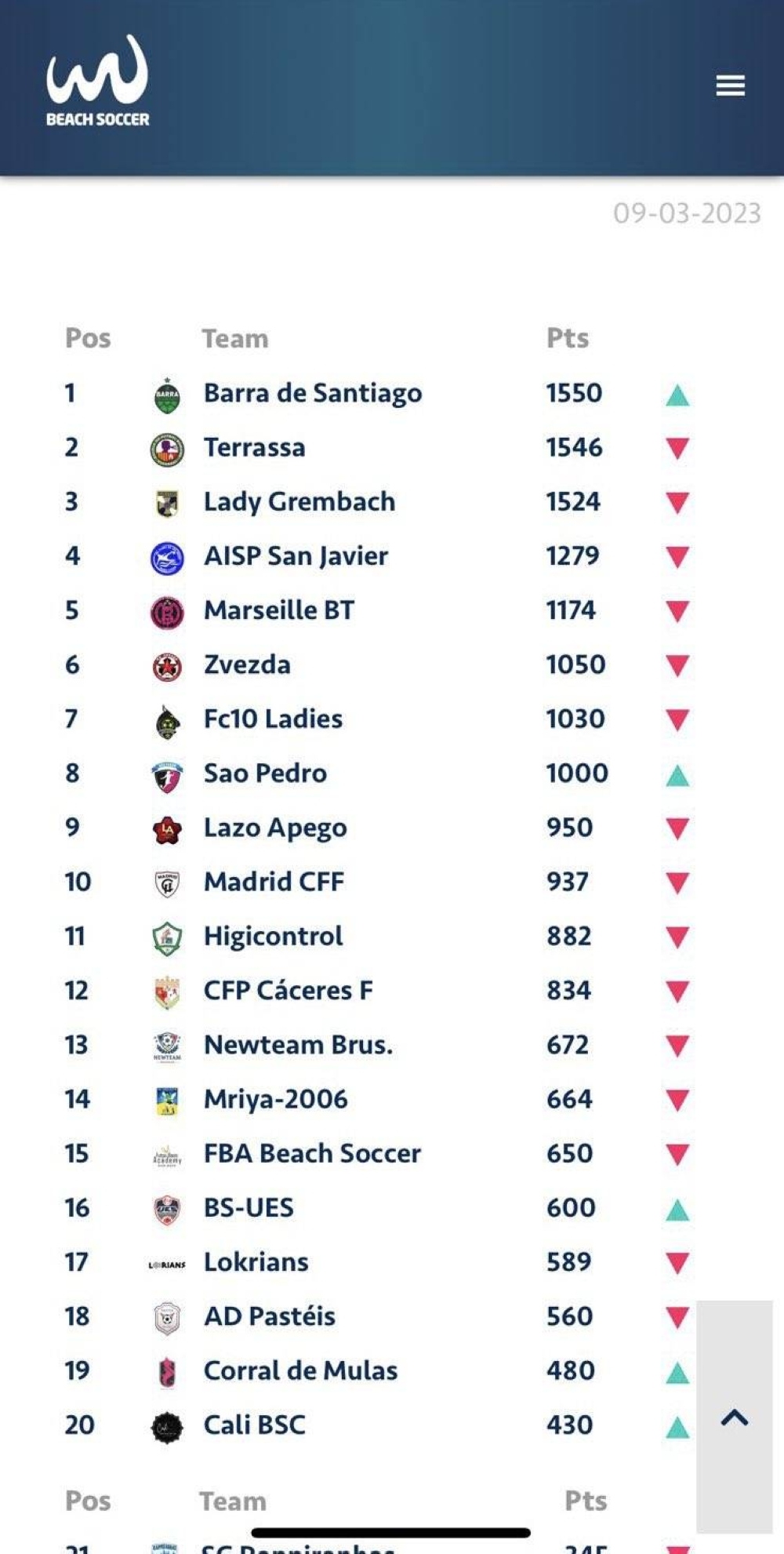Click the red down arrow beside Terrassa
The width and height of the screenshot is (784, 1554).
click(677, 449)
